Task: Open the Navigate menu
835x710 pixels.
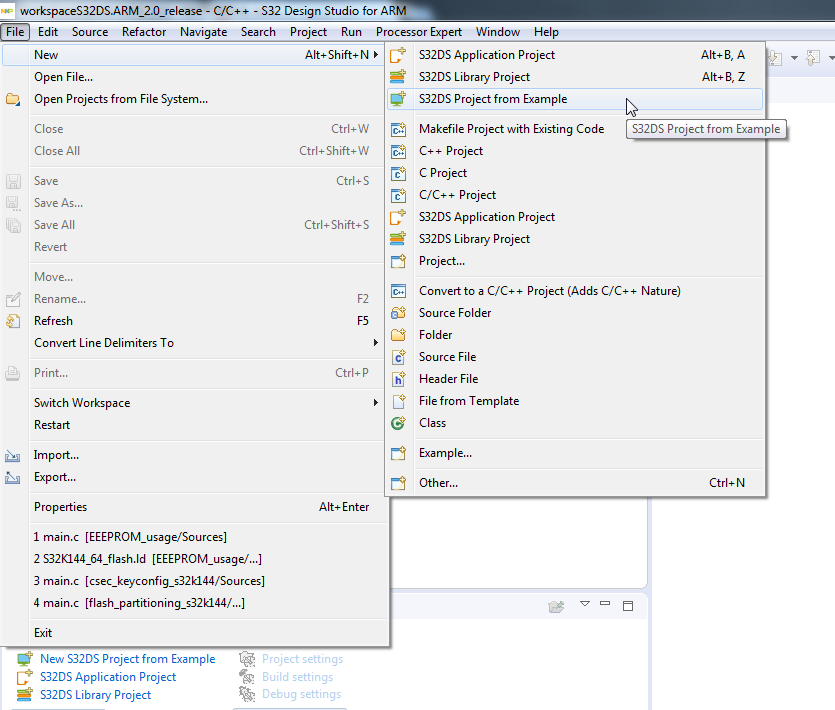Action: point(203,32)
